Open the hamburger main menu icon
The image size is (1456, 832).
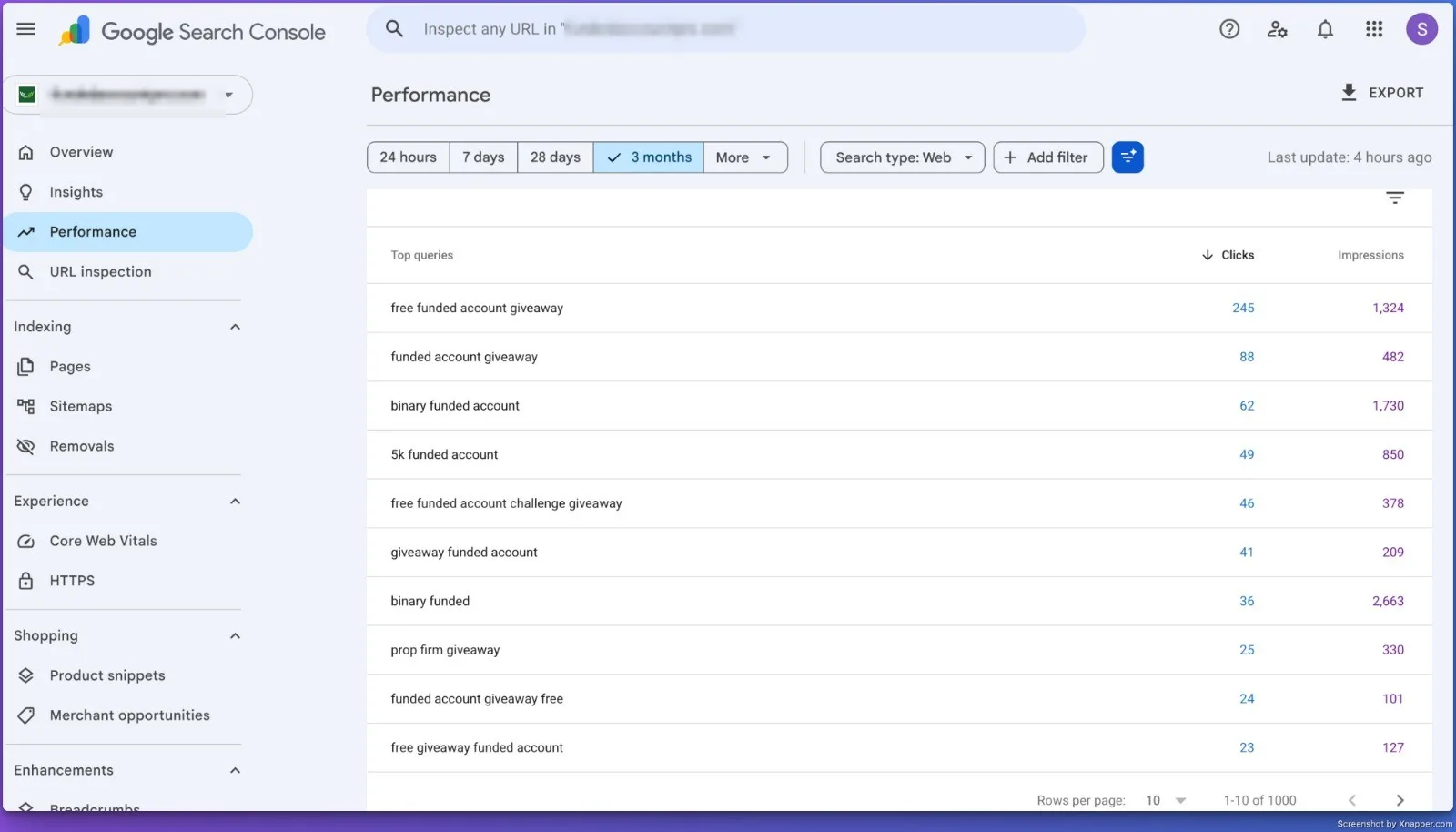click(25, 29)
